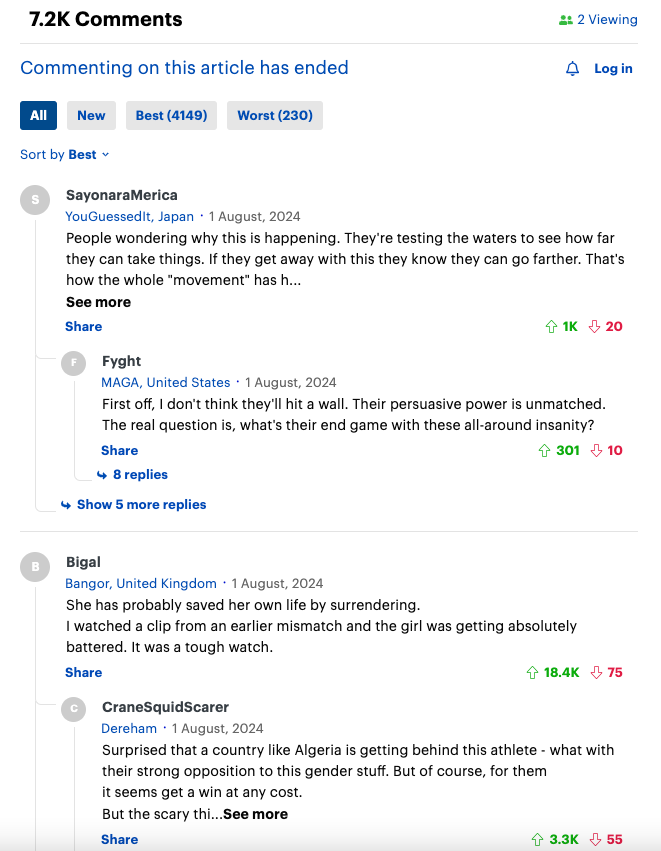Image resolution: width=661 pixels, height=851 pixels.
Task: Expand SayonaraMerica's comment with See more
Action: [x=98, y=302]
